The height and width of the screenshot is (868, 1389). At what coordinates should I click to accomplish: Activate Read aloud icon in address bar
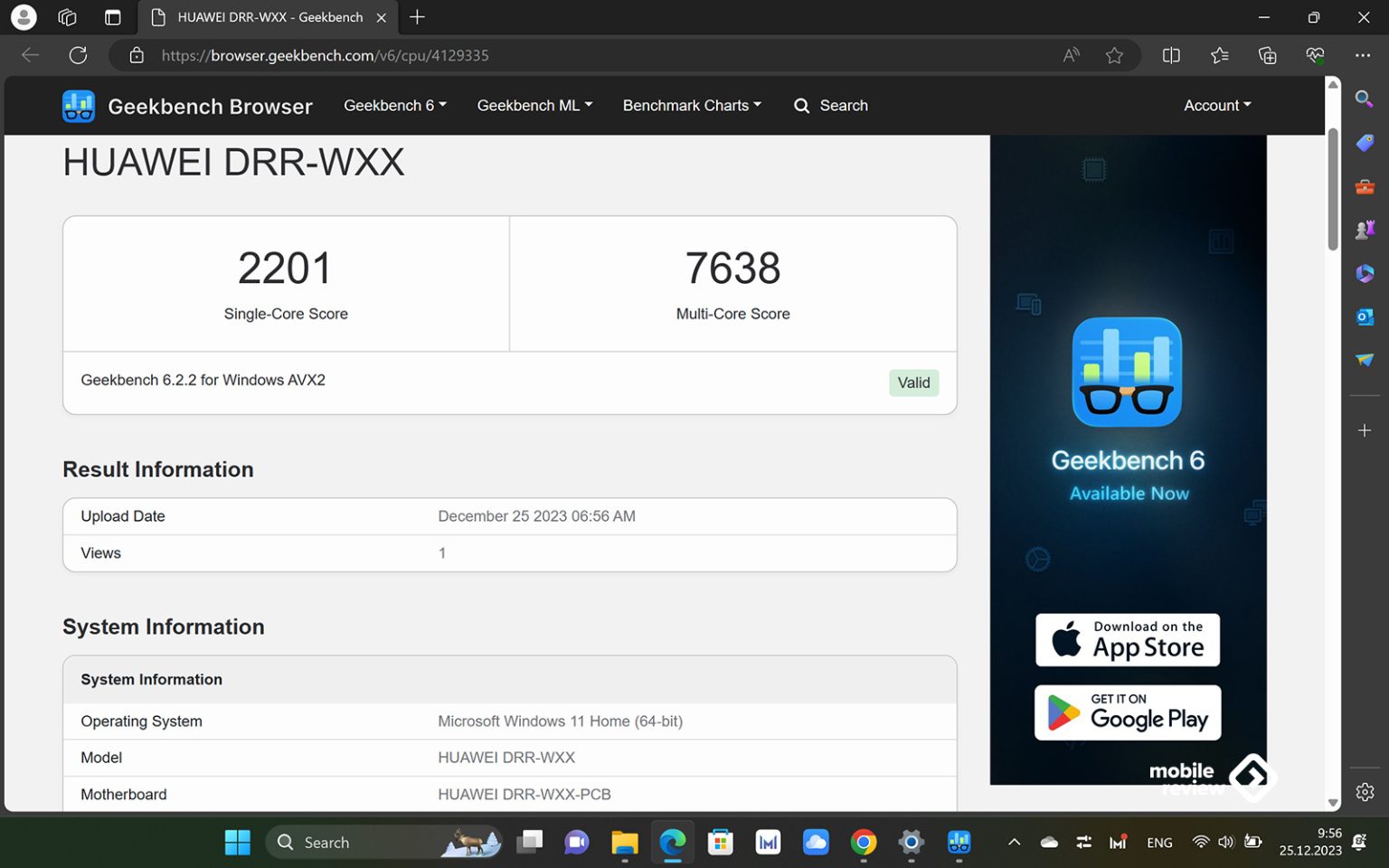(1072, 55)
